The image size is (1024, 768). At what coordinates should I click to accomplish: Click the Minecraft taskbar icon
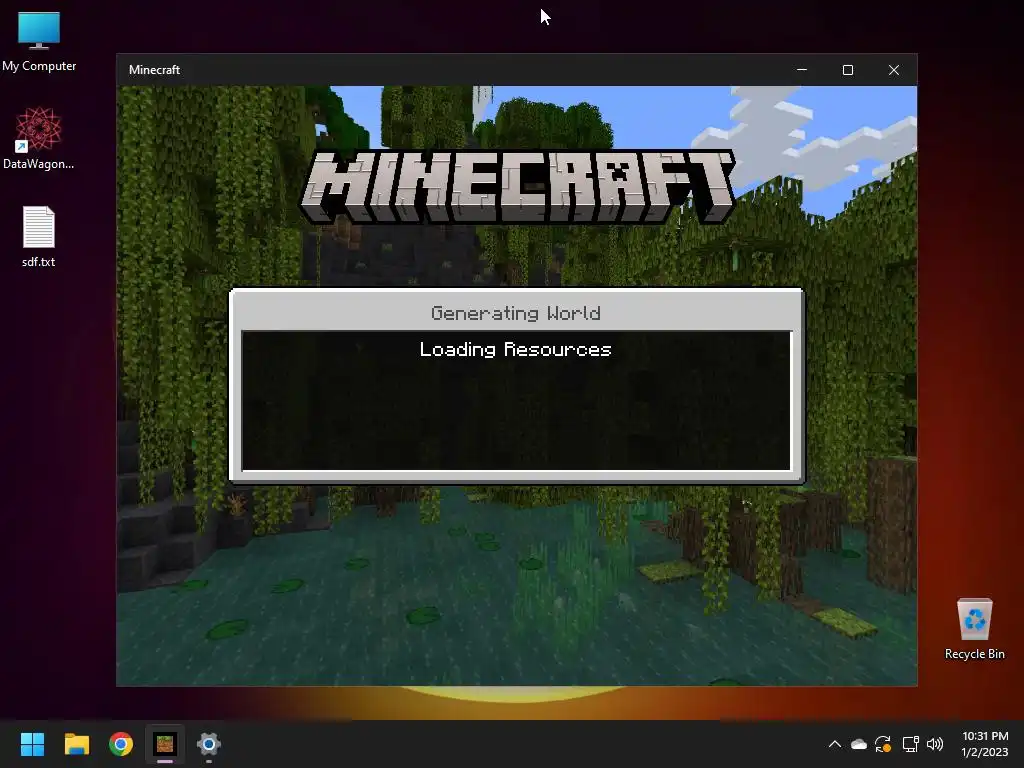[x=165, y=744]
